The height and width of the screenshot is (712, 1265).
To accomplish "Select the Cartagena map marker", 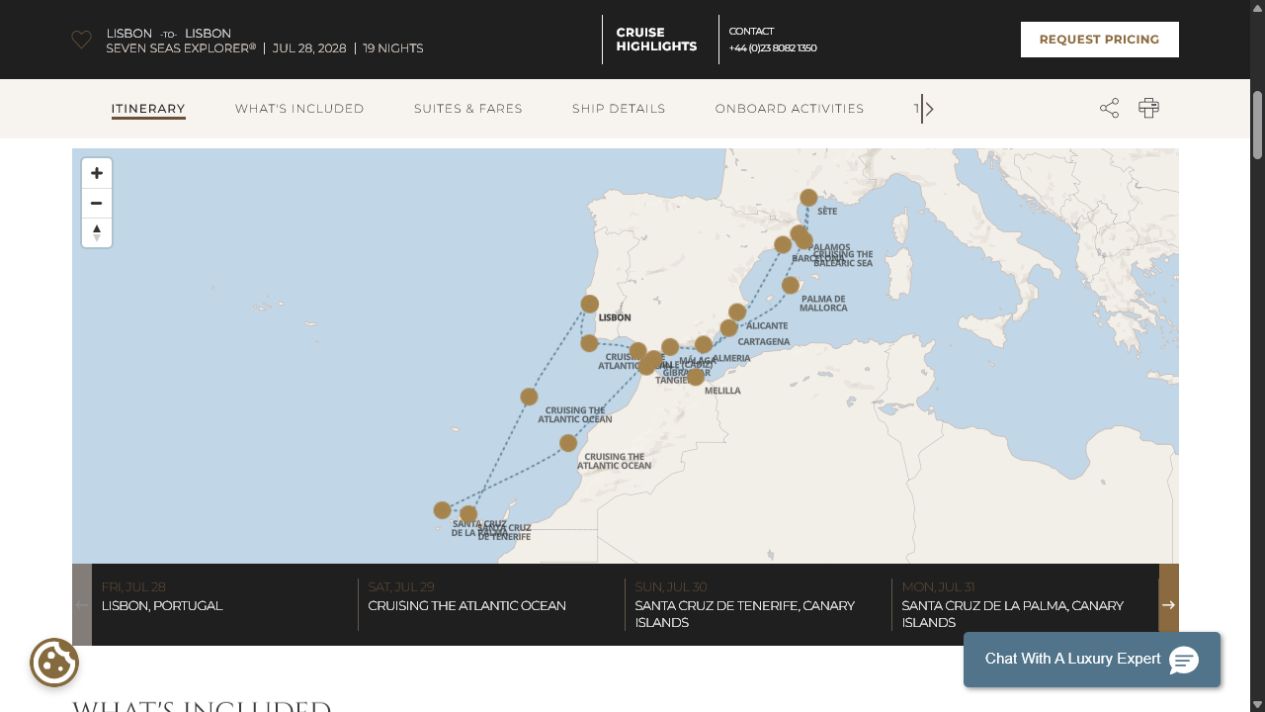I will click(x=729, y=328).
